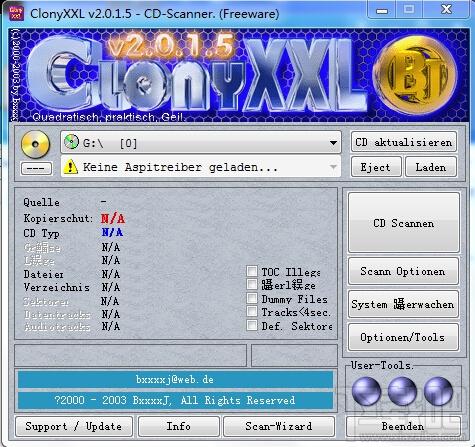Click the System überwachen button
Image resolution: width=475 pixels, height=447 pixels.
[x=403, y=304]
